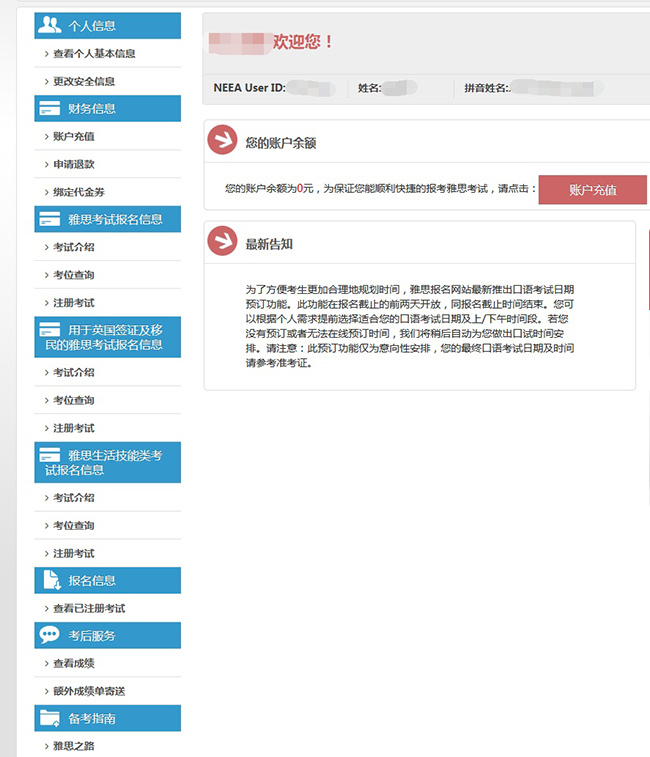Click 注册考试 under the UK visa IELTS section
Image resolution: width=650 pixels, height=757 pixels.
[74, 428]
